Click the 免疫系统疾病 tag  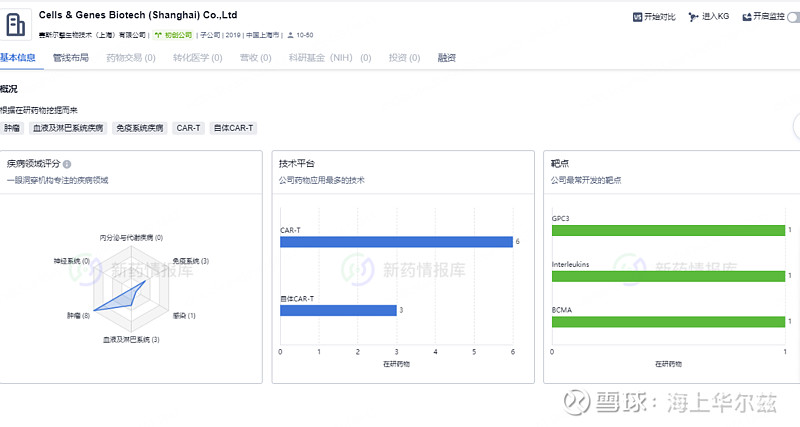[x=140, y=128]
